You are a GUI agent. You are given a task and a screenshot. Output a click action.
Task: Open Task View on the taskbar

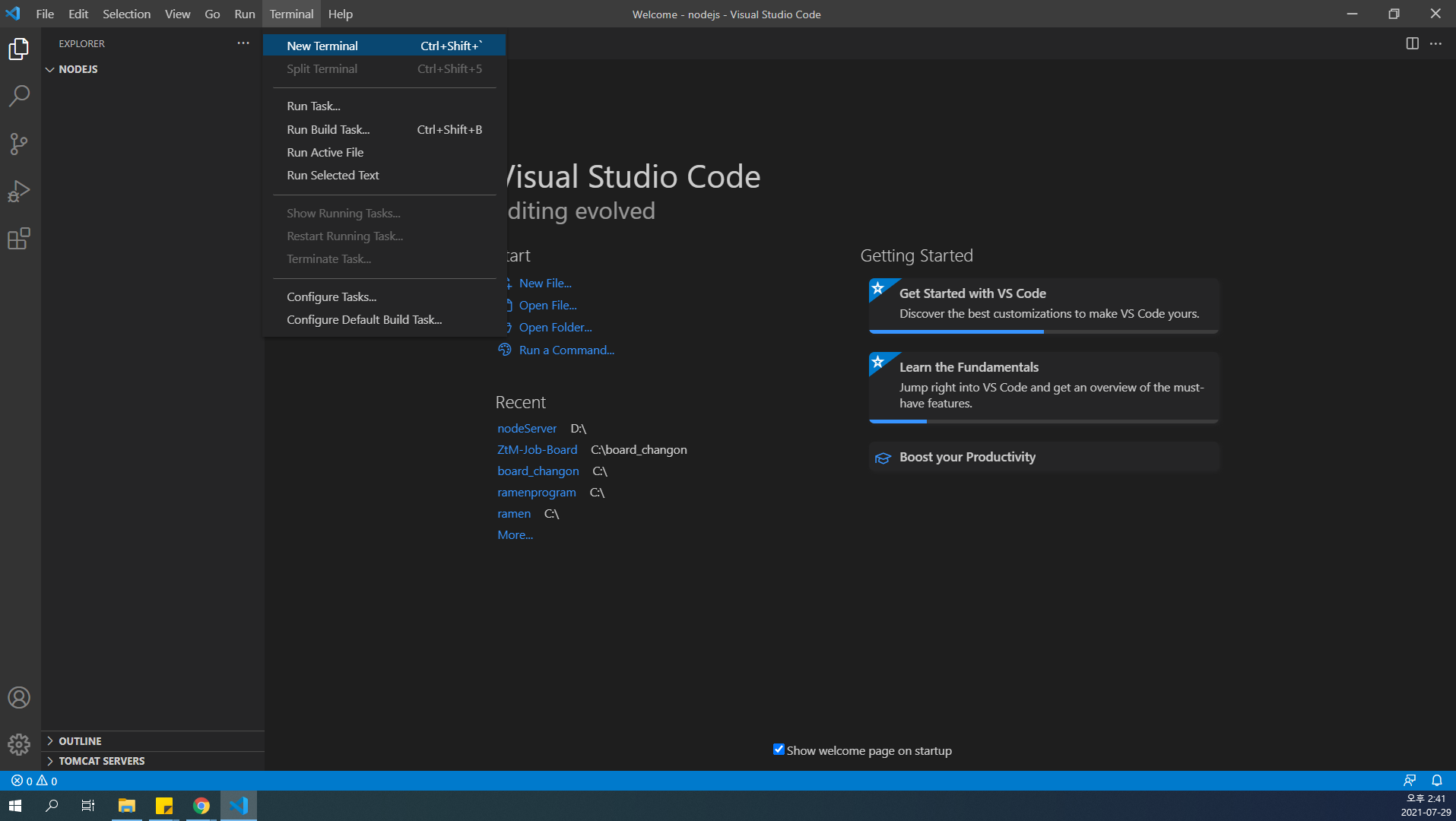point(88,806)
